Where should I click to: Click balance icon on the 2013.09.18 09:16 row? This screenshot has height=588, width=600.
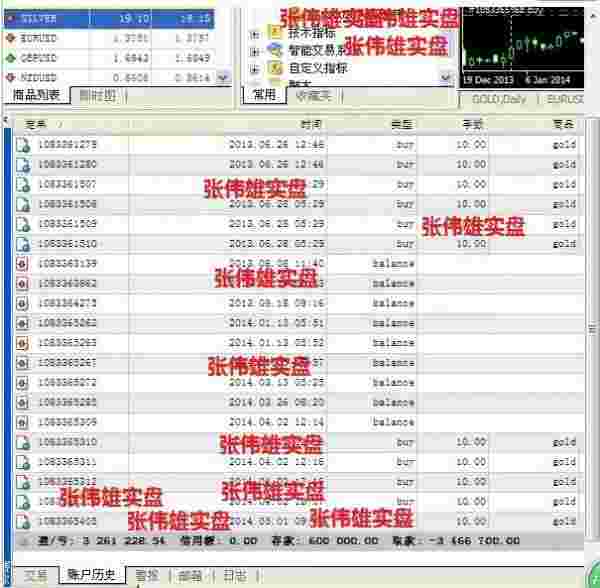tap(22, 303)
